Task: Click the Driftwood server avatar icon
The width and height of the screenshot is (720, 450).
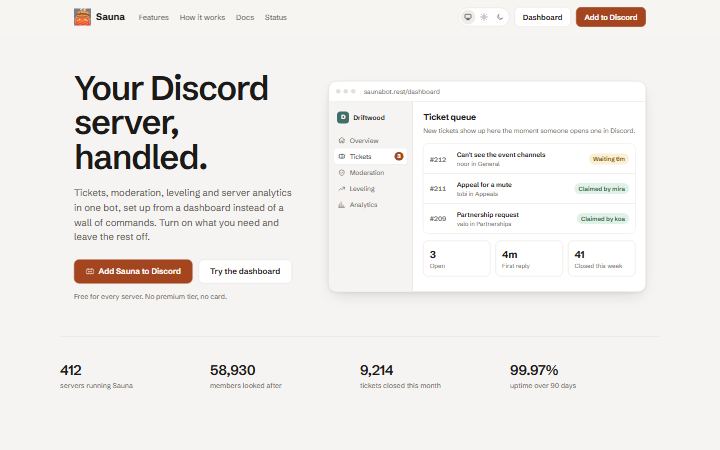Action: point(343,118)
